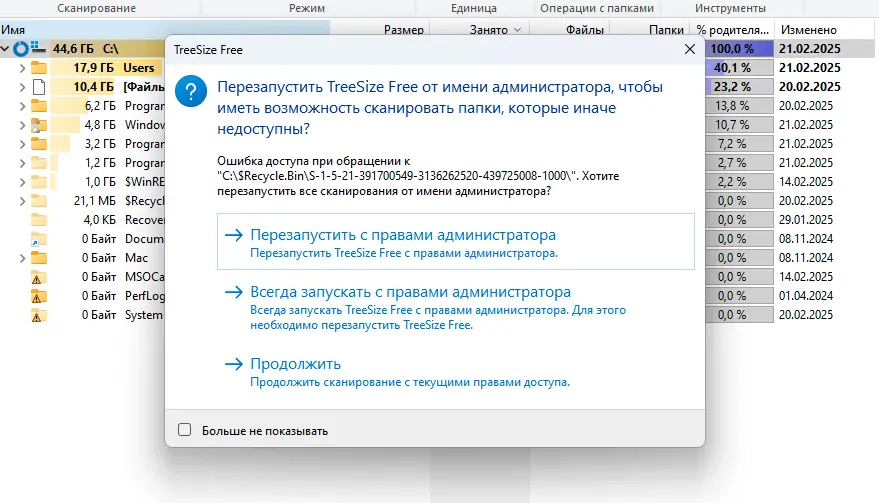Screen dimensions: 879x503
Task: Open Операции с папками group
Action: click(597, 8)
